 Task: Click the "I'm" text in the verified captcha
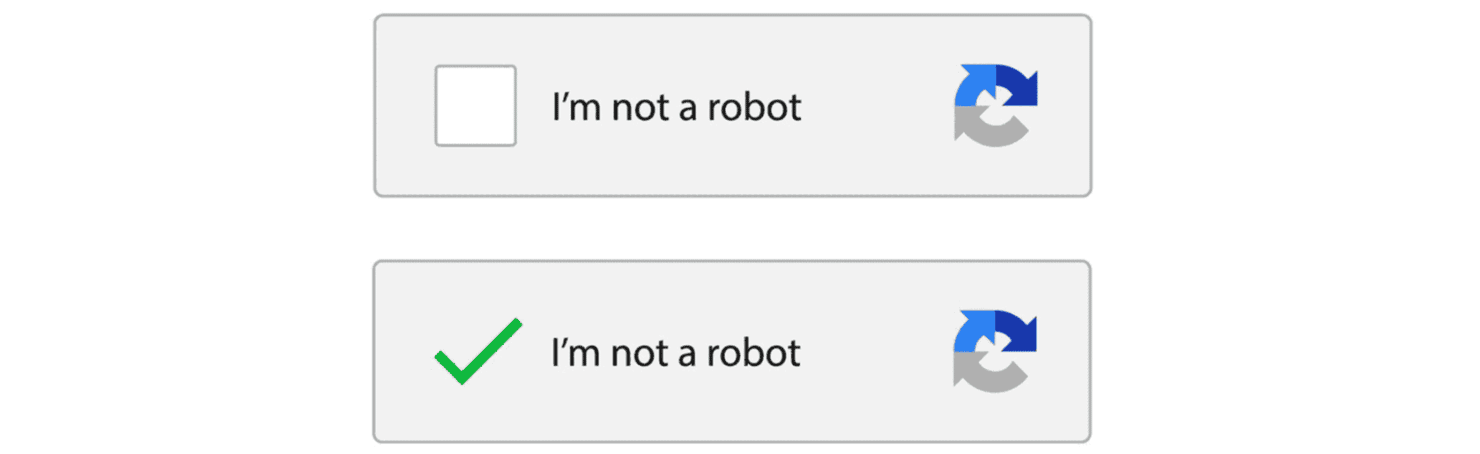point(576,352)
